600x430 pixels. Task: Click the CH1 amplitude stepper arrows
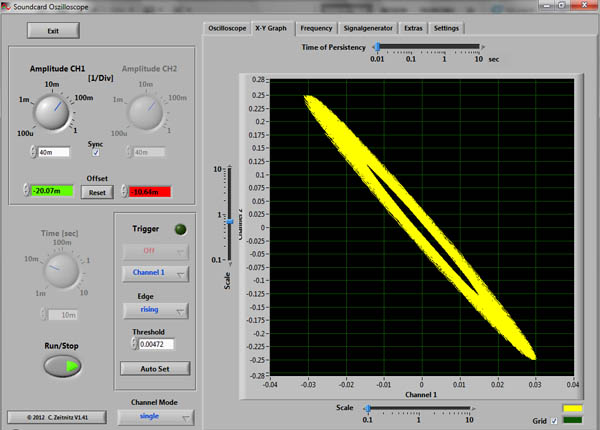[x=32, y=152]
